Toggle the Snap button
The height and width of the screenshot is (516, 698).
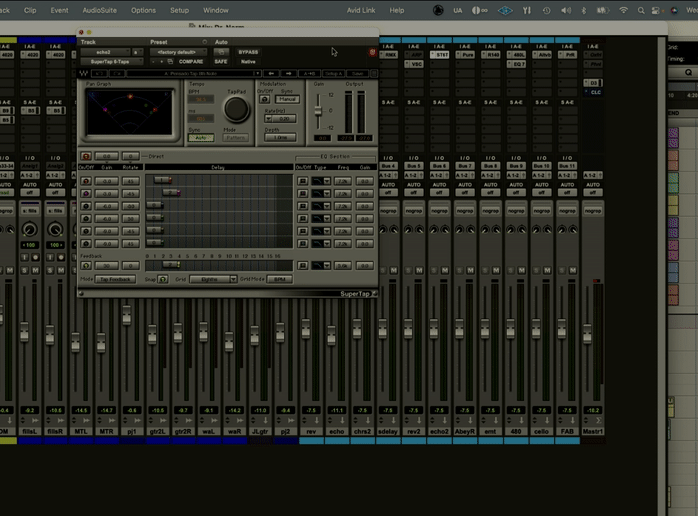coord(162,279)
